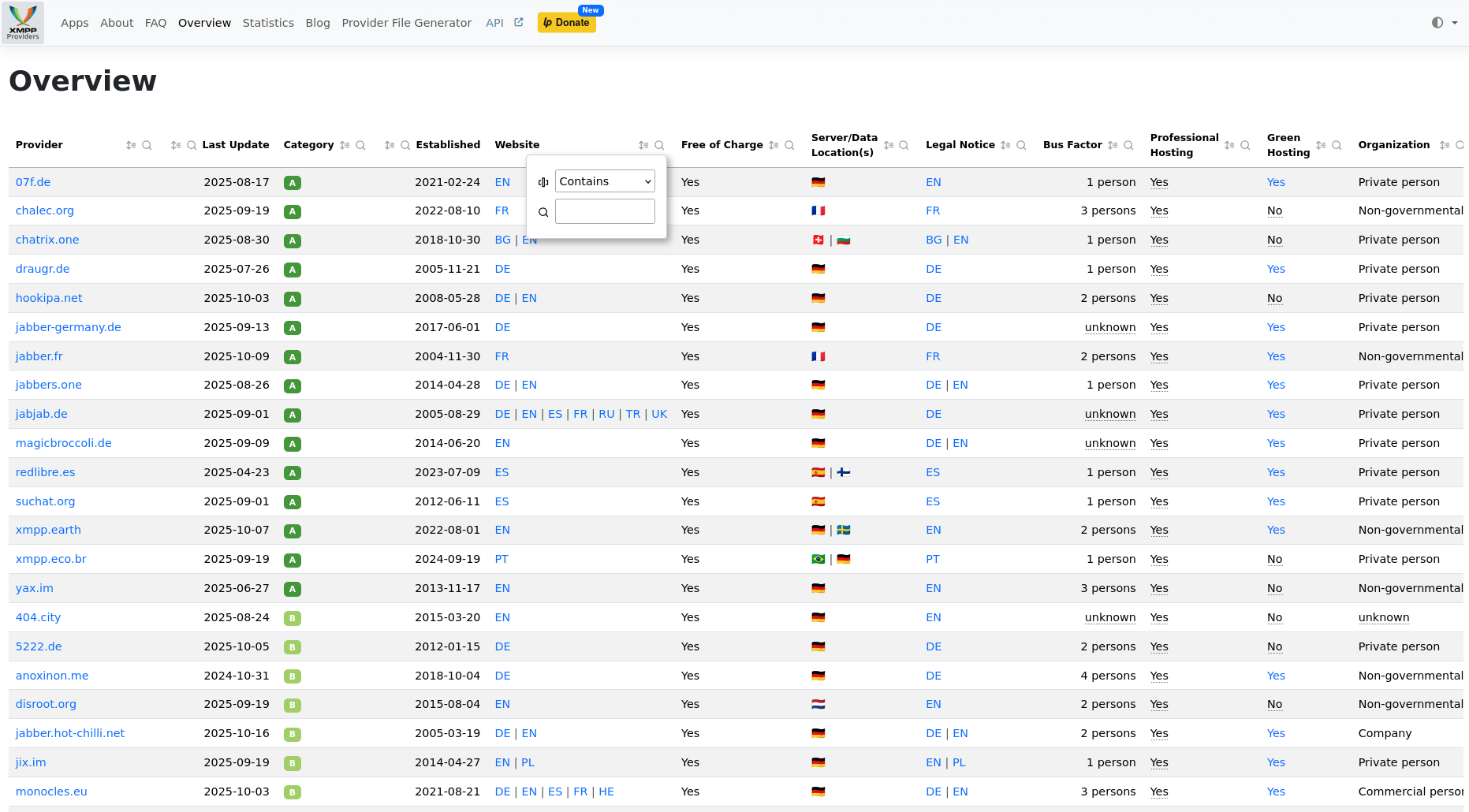Sort the Website column
Screen dimensions: 1469x812
(643, 145)
